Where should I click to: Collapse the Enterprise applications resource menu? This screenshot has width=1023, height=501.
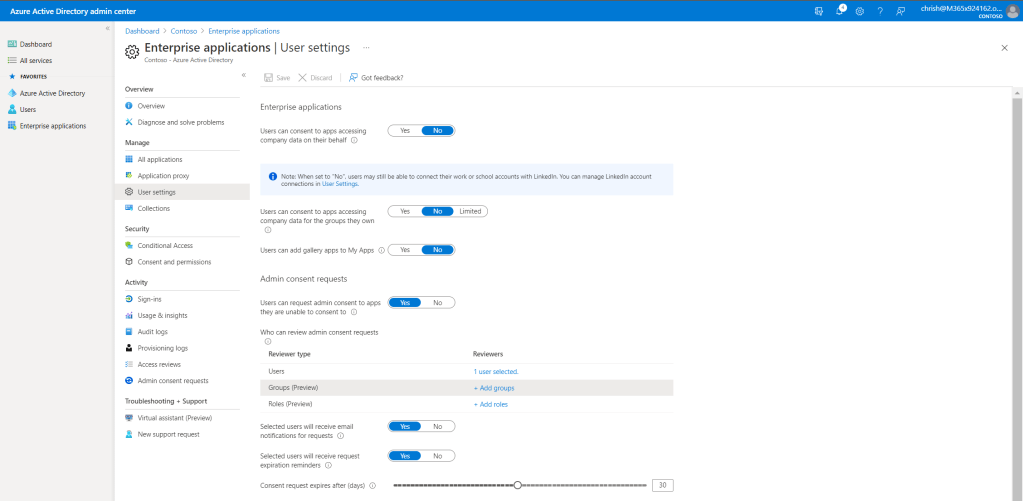click(x=243, y=75)
